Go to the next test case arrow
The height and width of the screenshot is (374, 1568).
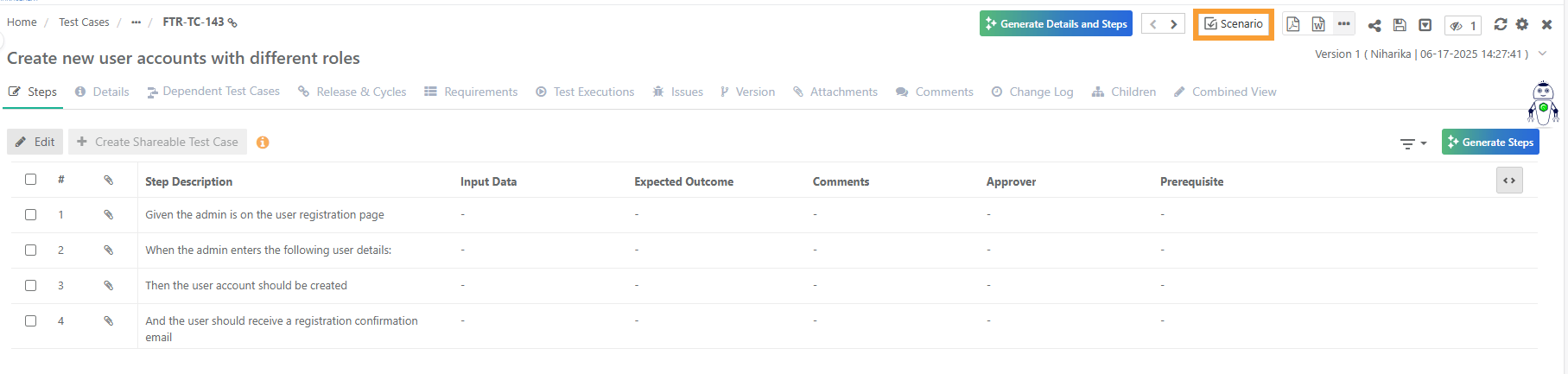(1173, 24)
